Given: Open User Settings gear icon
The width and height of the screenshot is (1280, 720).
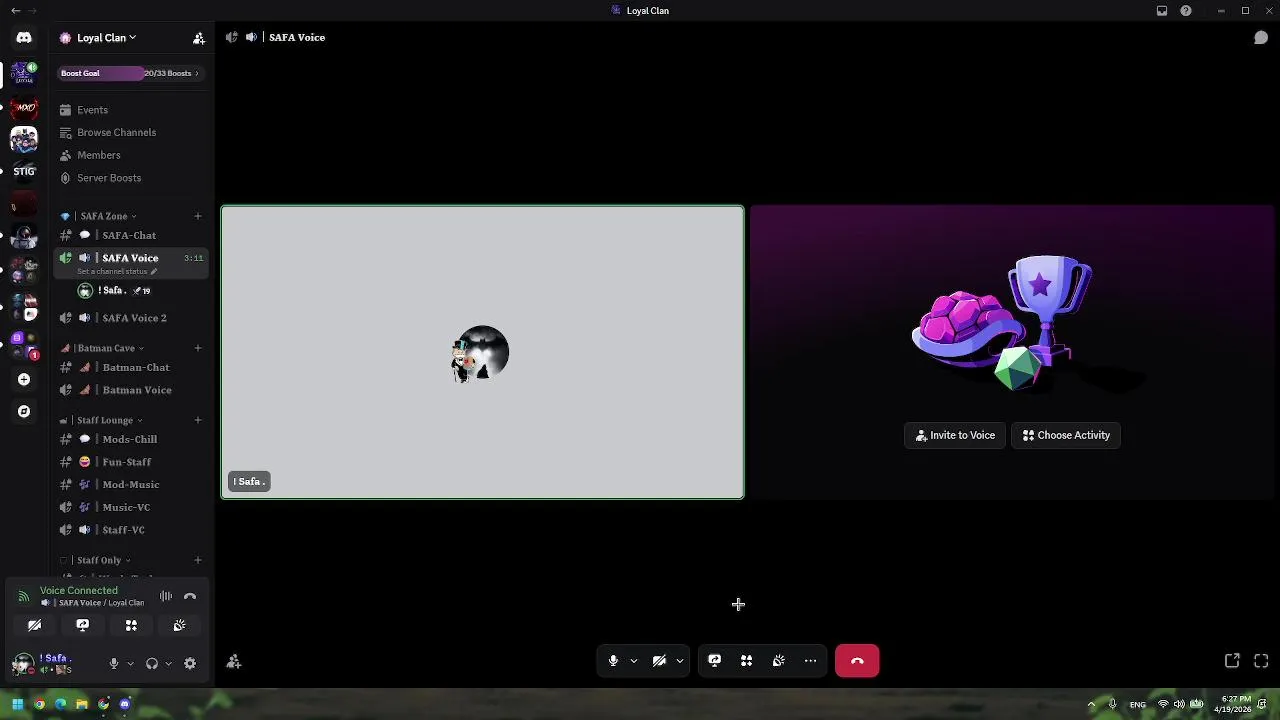Looking at the screenshot, I should [x=190, y=663].
